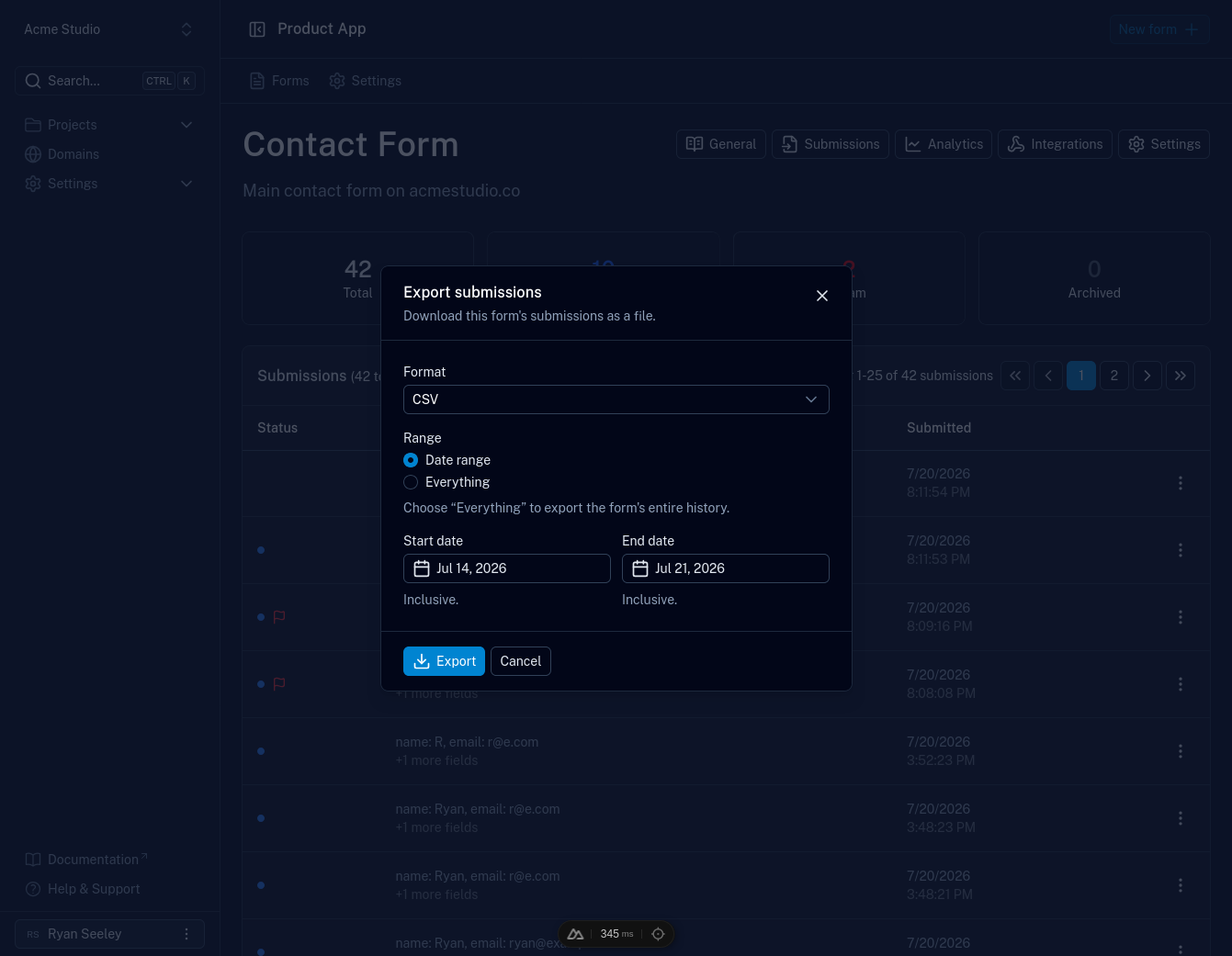1232x956 pixels.
Task: Click the Search field in sidebar
Action: pos(109,81)
